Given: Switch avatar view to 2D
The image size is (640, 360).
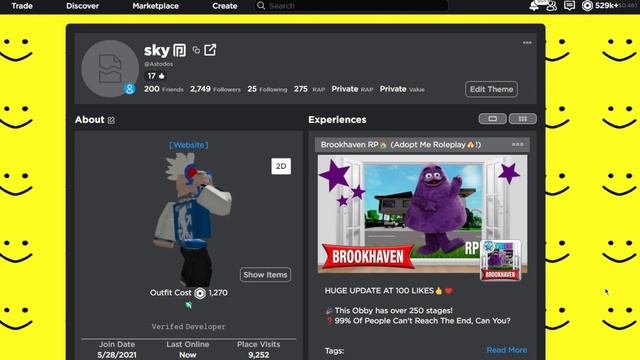Looking at the screenshot, I should click(281, 166).
